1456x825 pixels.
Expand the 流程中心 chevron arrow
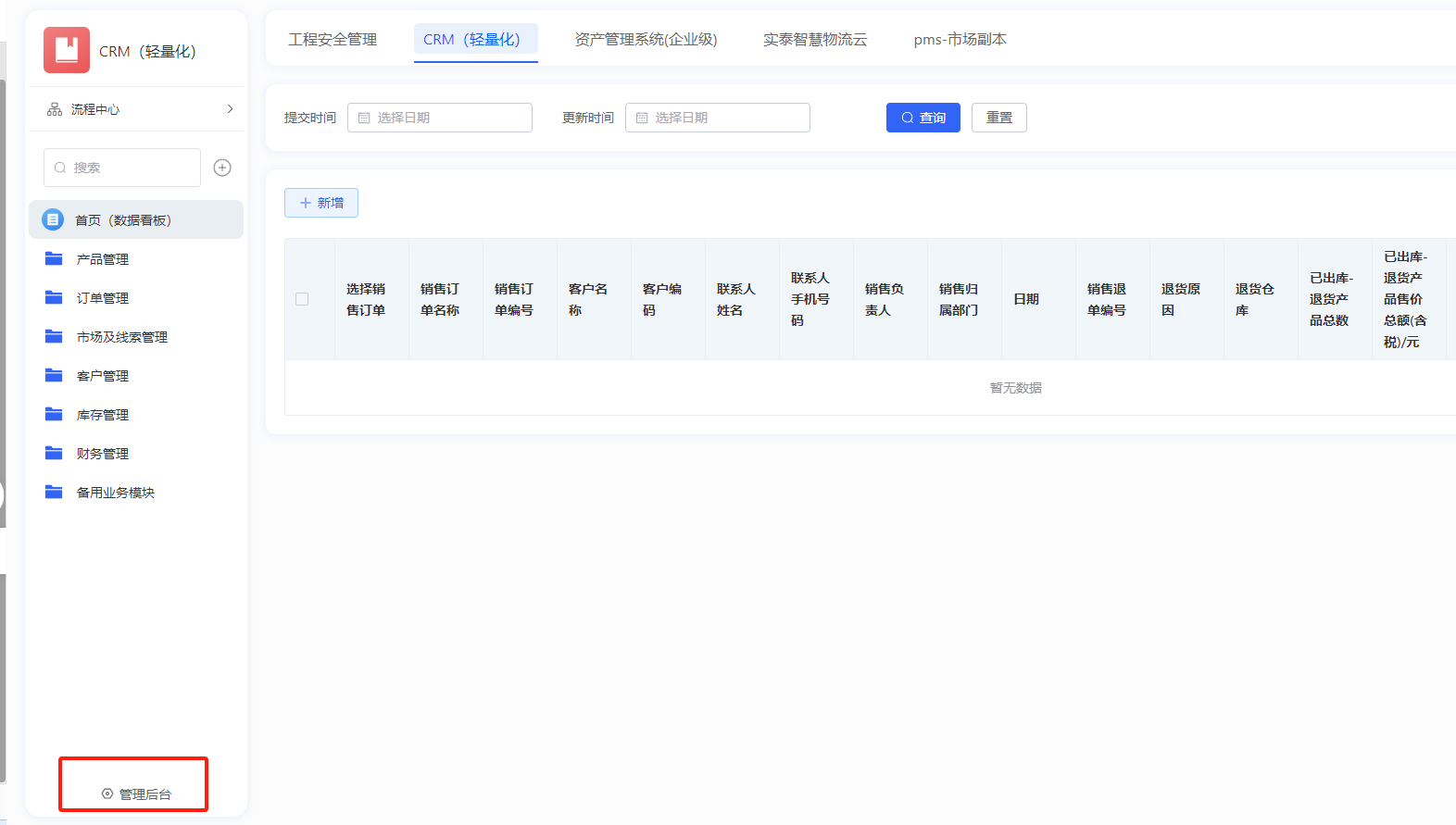click(x=230, y=109)
